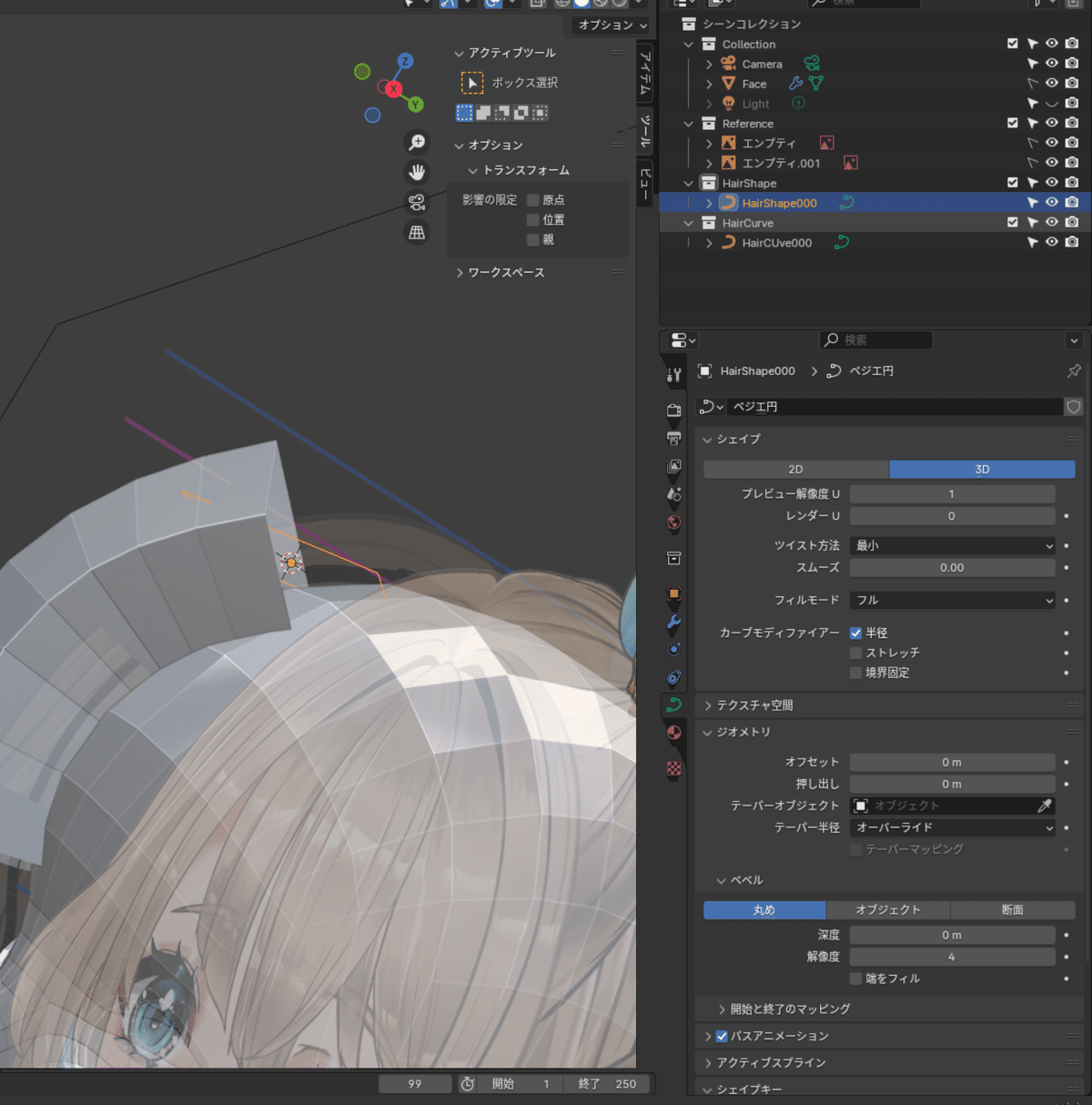Open the Output properties tab

coord(673,439)
